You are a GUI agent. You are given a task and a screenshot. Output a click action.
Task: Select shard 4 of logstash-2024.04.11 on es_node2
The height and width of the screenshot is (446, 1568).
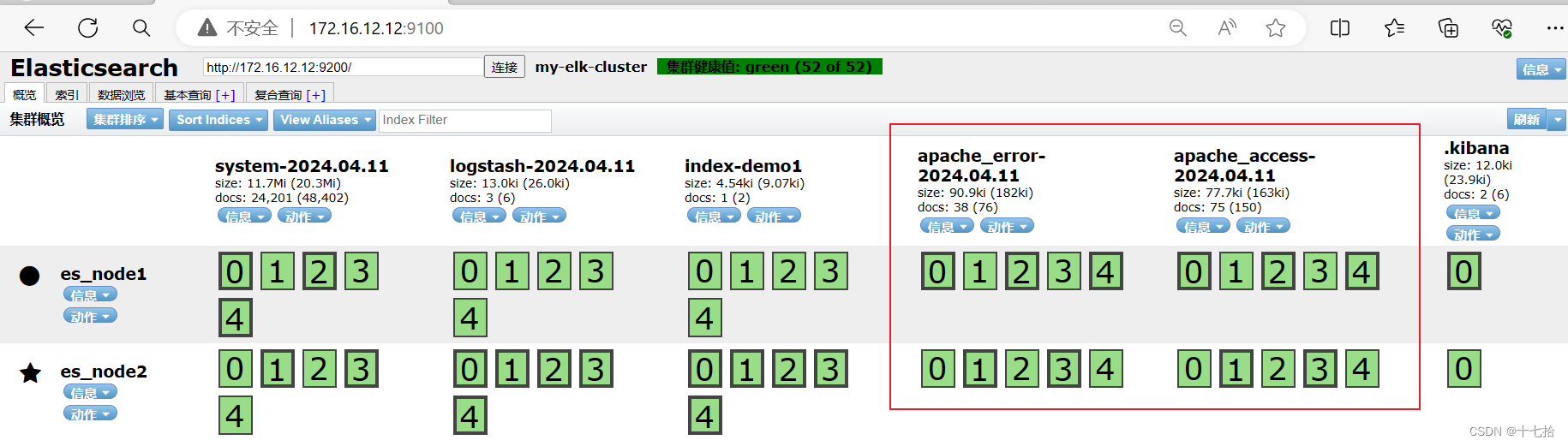tap(470, 415)
